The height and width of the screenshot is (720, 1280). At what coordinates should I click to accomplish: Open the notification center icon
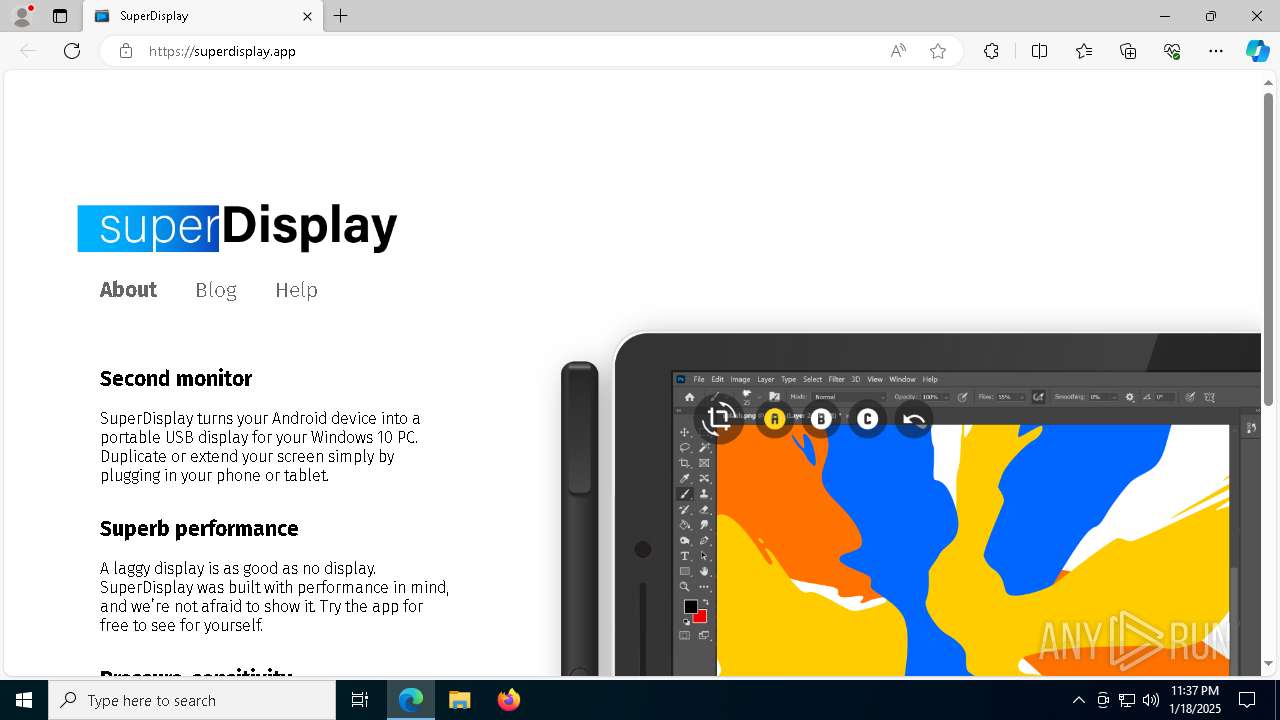(1247, 700)
